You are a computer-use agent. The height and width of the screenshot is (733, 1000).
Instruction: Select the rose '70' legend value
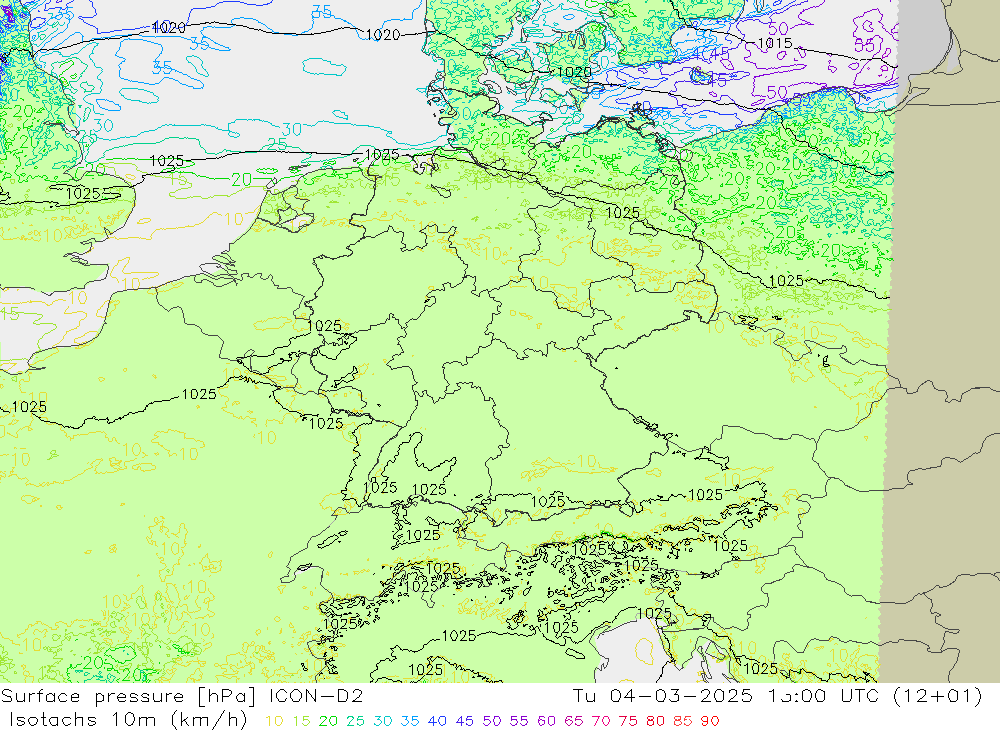601,721
